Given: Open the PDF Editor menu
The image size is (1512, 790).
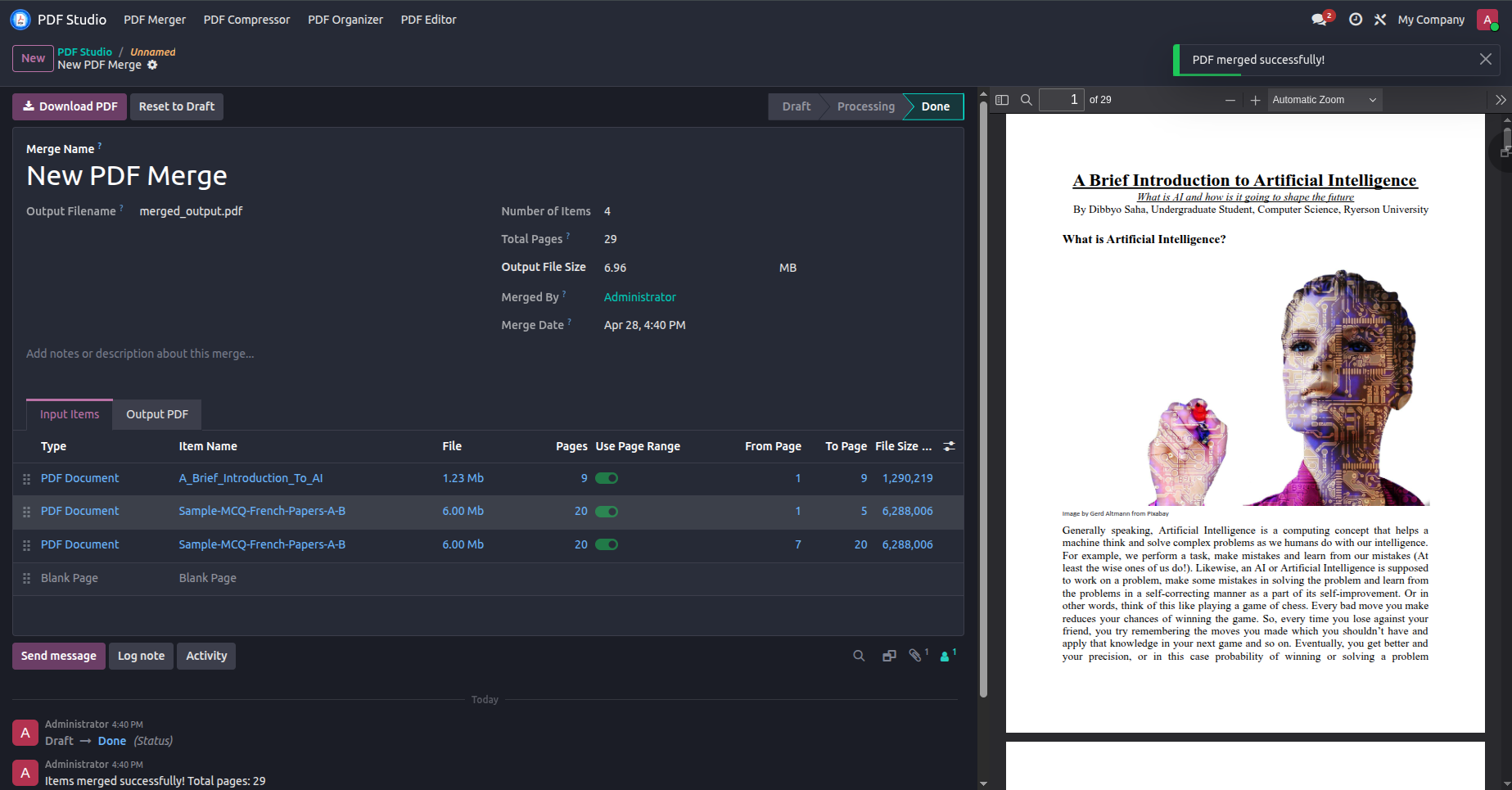Looking at the screenshot, I should [x=429, y=20].
